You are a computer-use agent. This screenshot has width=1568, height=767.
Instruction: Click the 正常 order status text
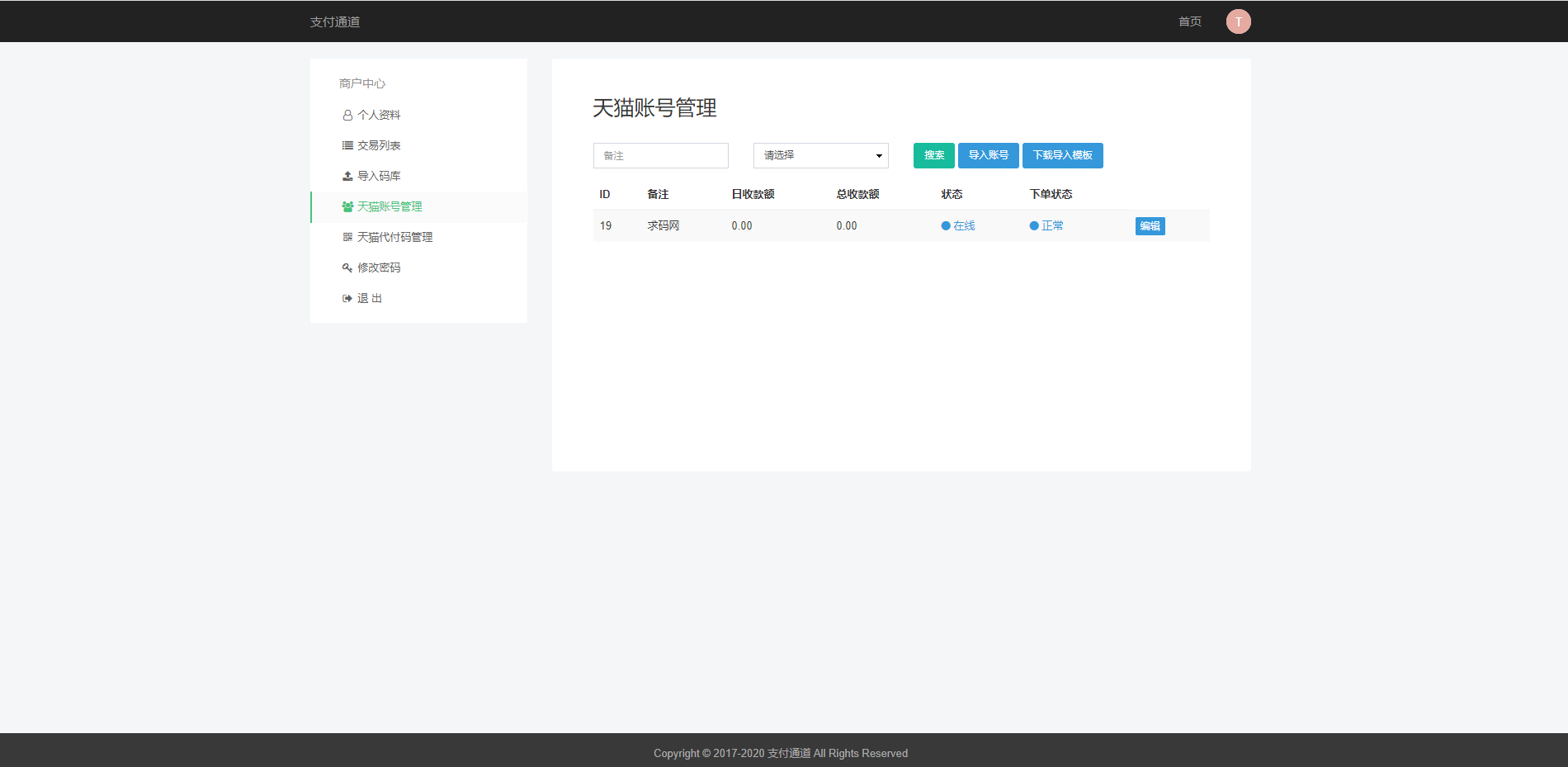tap(1052, 226)
